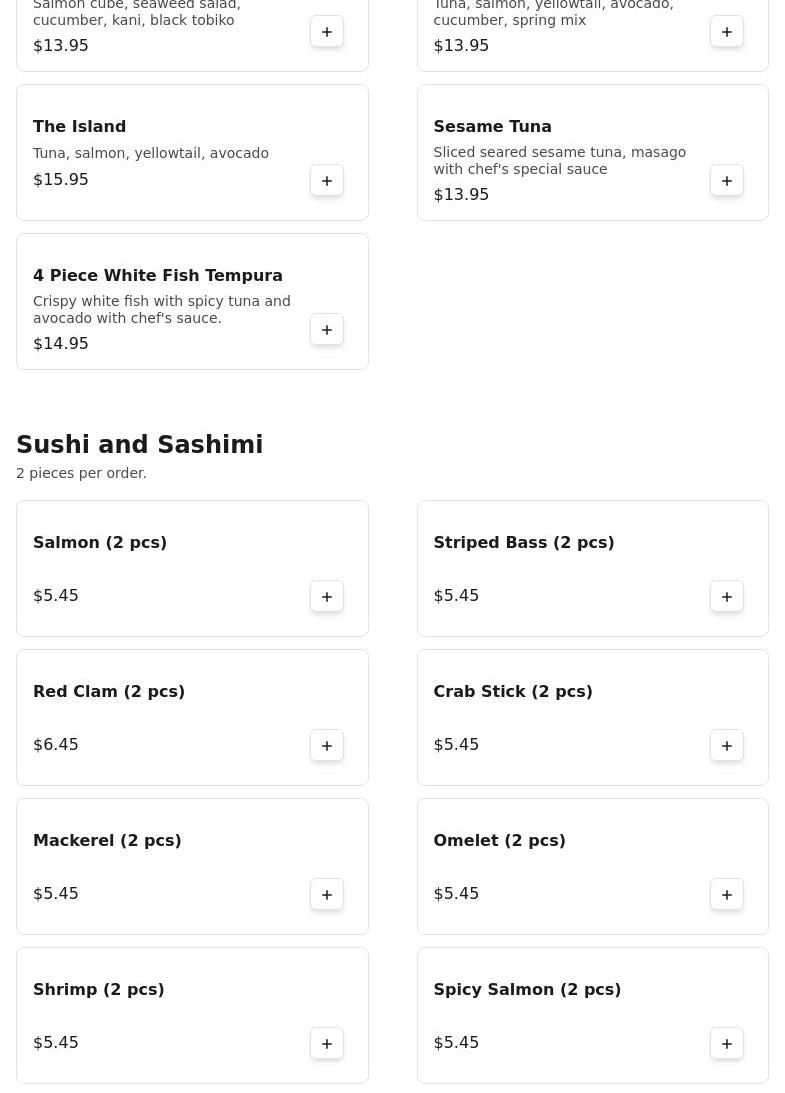
Task: Add Crab Stick (2 pcs) to order
Action: (727, 746)
